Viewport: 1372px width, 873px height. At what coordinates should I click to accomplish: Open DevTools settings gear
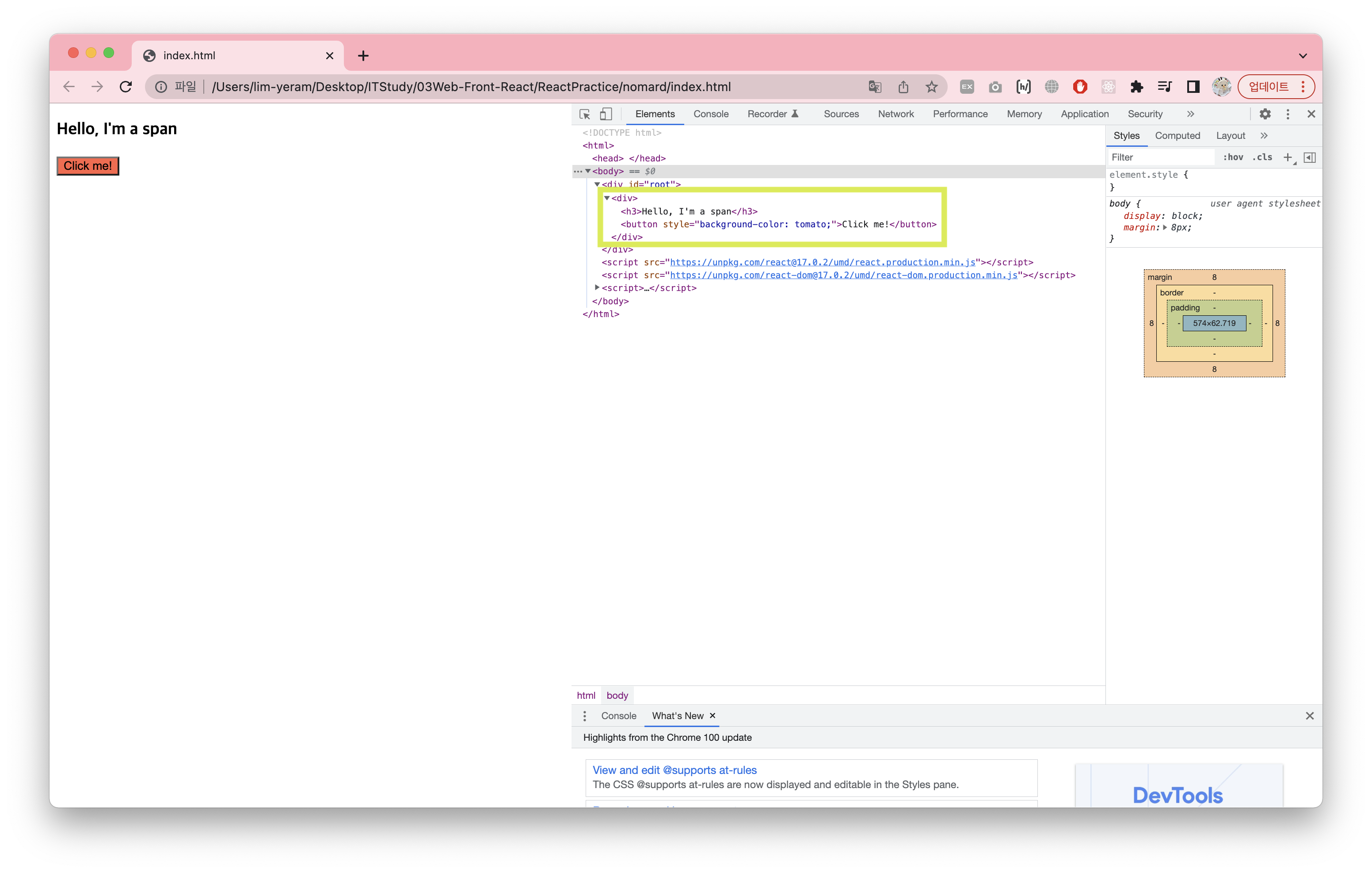tap(1265, 114)
